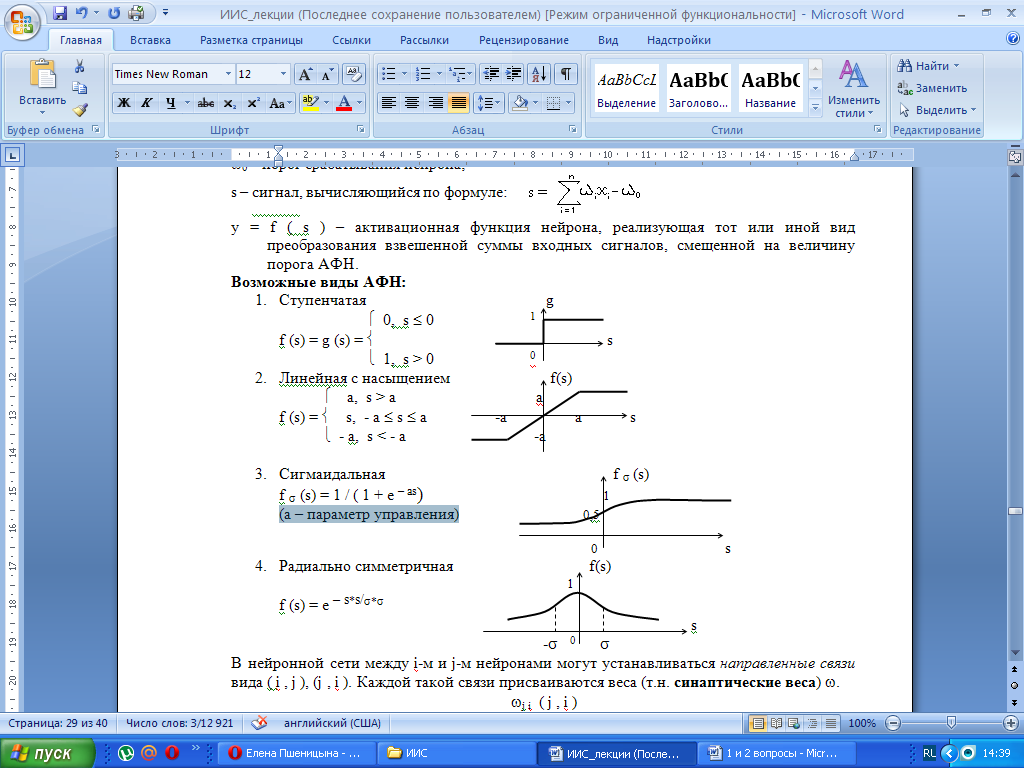Apply superscript formatting
Screen dimensions: 1024x768
(x=253, y=103)
